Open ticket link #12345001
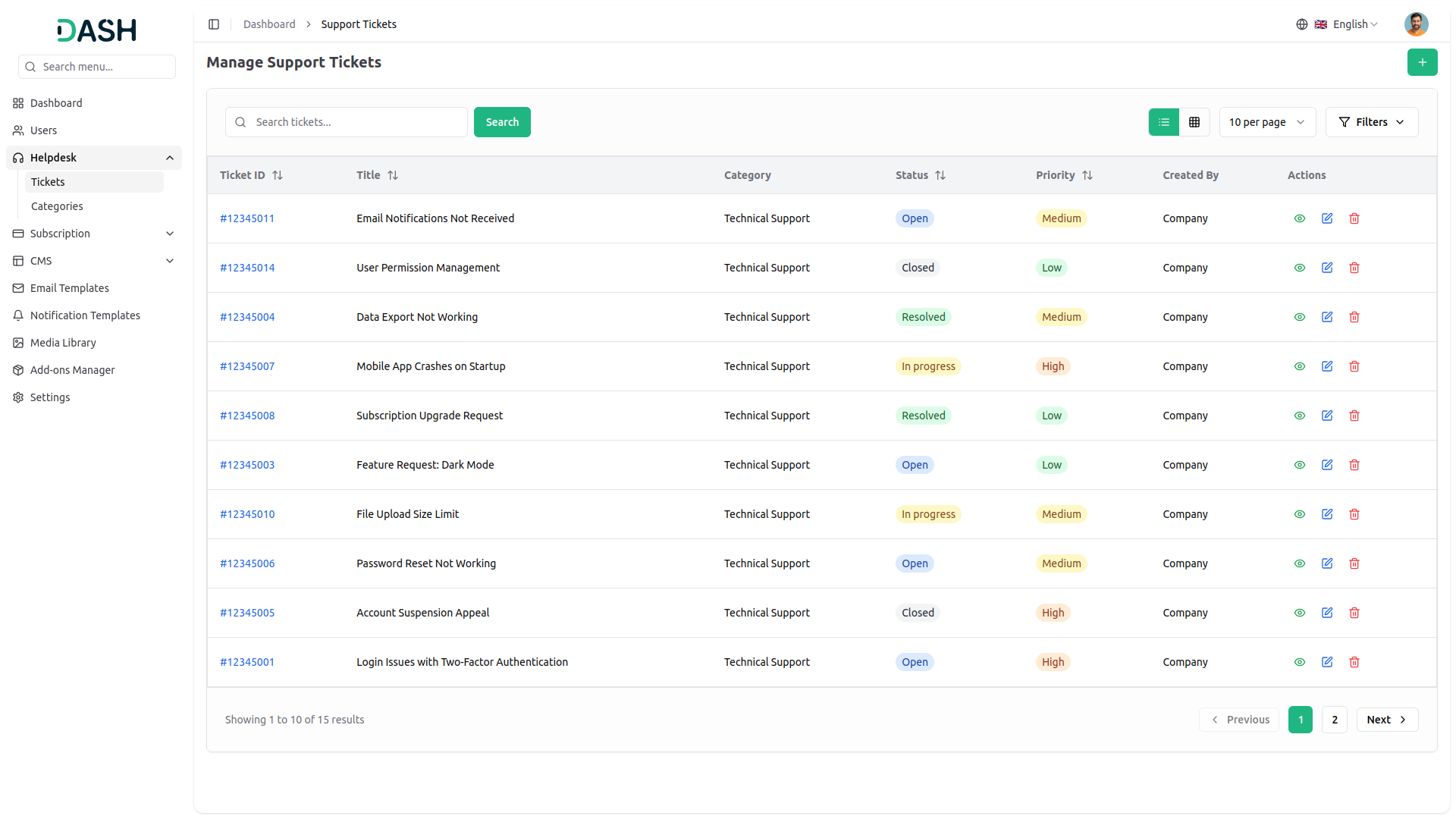This screenshot has width=1456, height=819. point(247,662)
